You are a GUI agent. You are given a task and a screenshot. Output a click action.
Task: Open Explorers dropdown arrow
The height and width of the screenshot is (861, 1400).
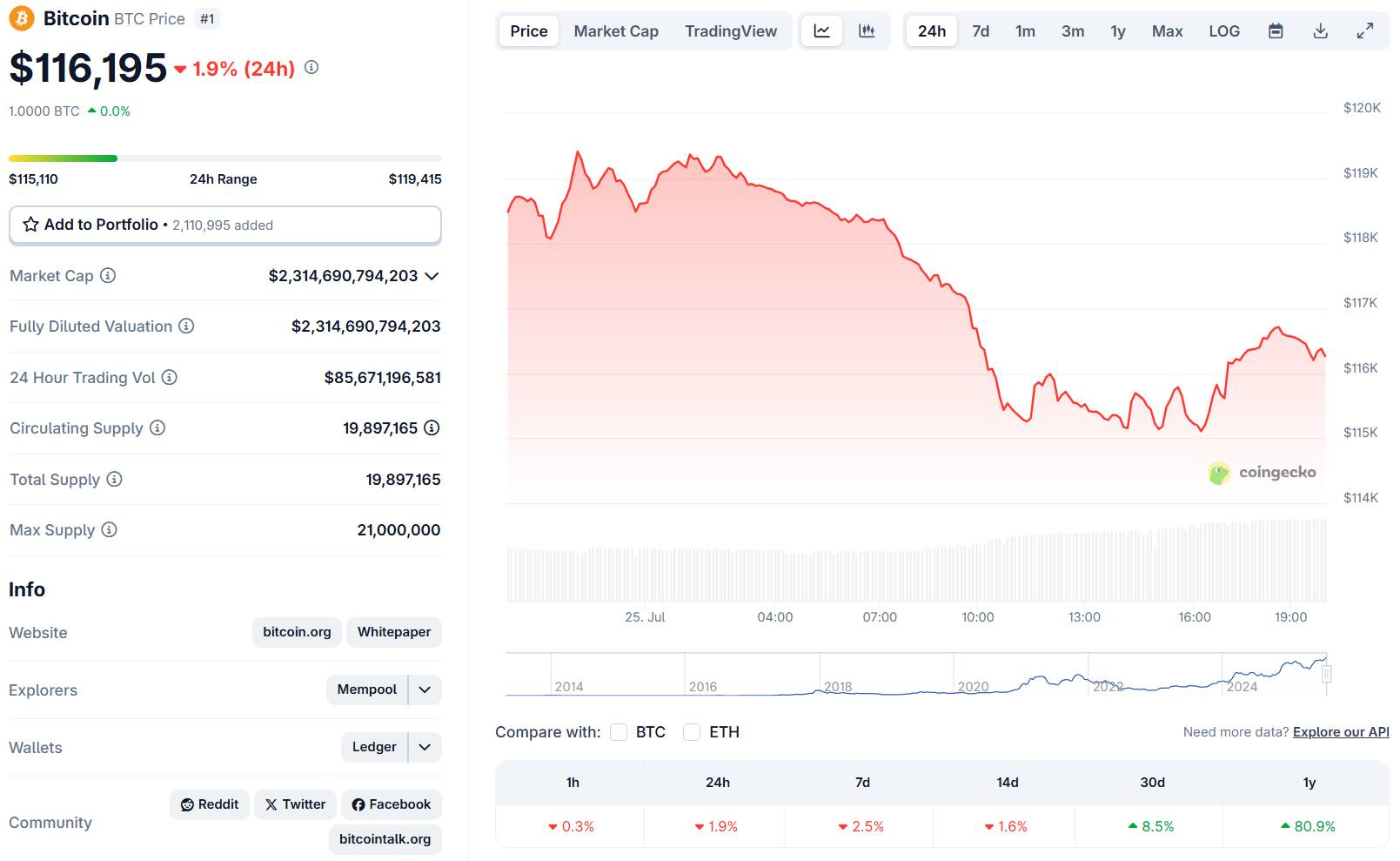point(425,689)
